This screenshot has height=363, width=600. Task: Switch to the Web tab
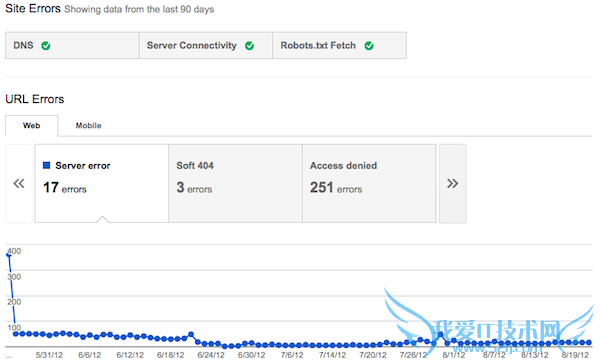[x=32, y=125]
